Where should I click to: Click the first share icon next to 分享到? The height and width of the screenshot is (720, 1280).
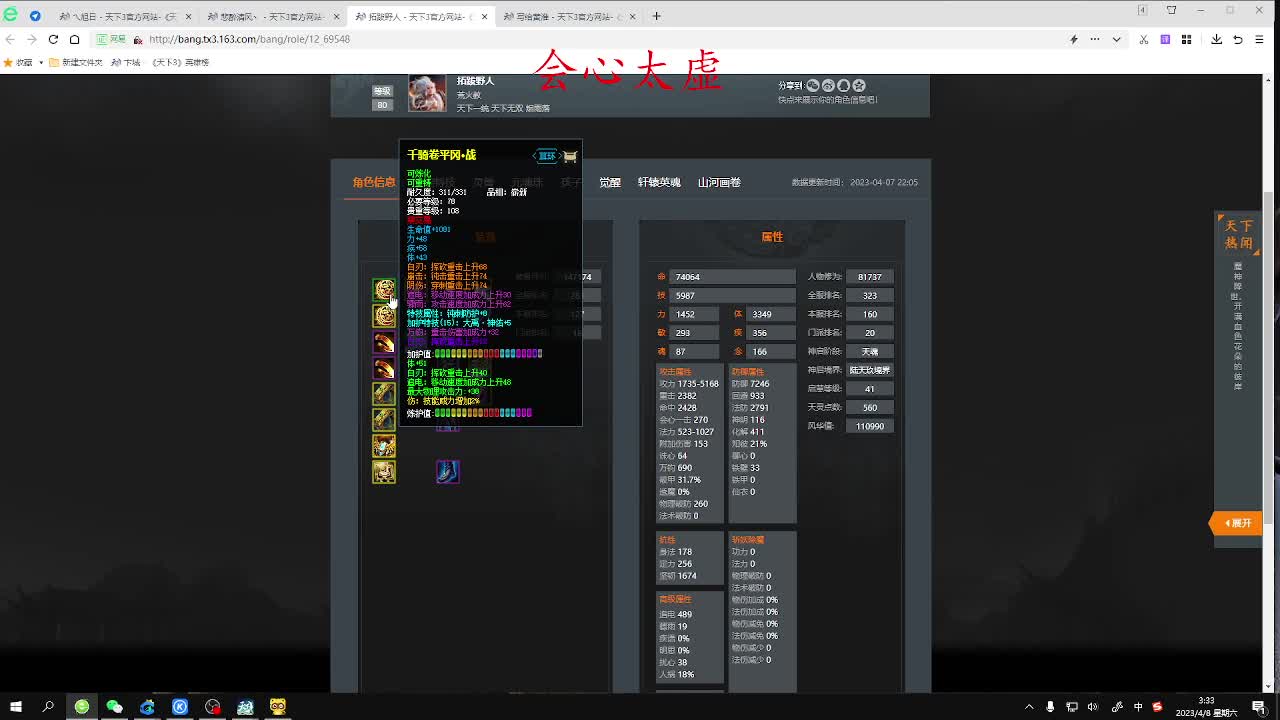coord(813,86)
